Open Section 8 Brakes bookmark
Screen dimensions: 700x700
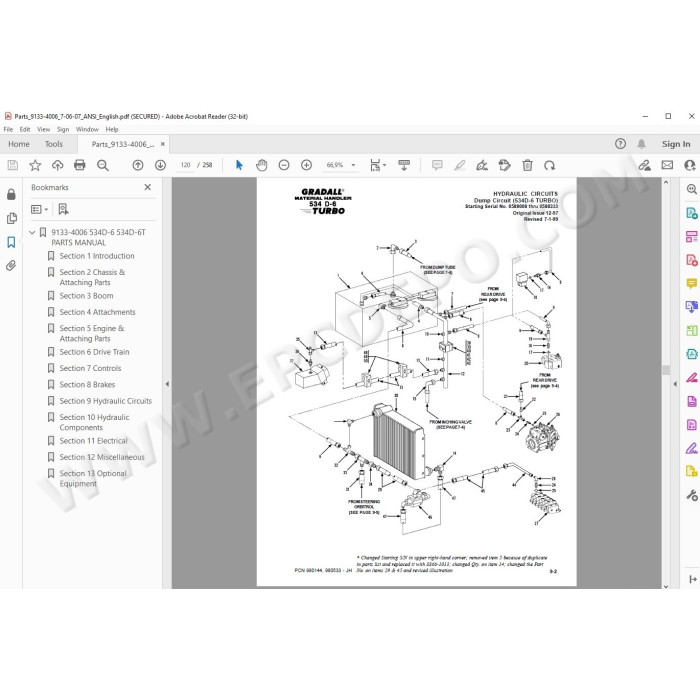click(x=87, y=384)
